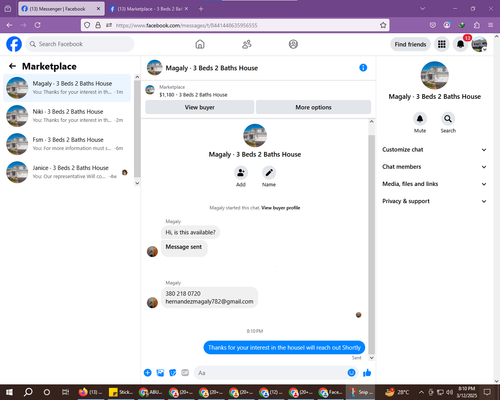The width and height of the screenshot is (500, 400).
Task: Open Sticky Notes in taskbar
Action: point(121,392)
